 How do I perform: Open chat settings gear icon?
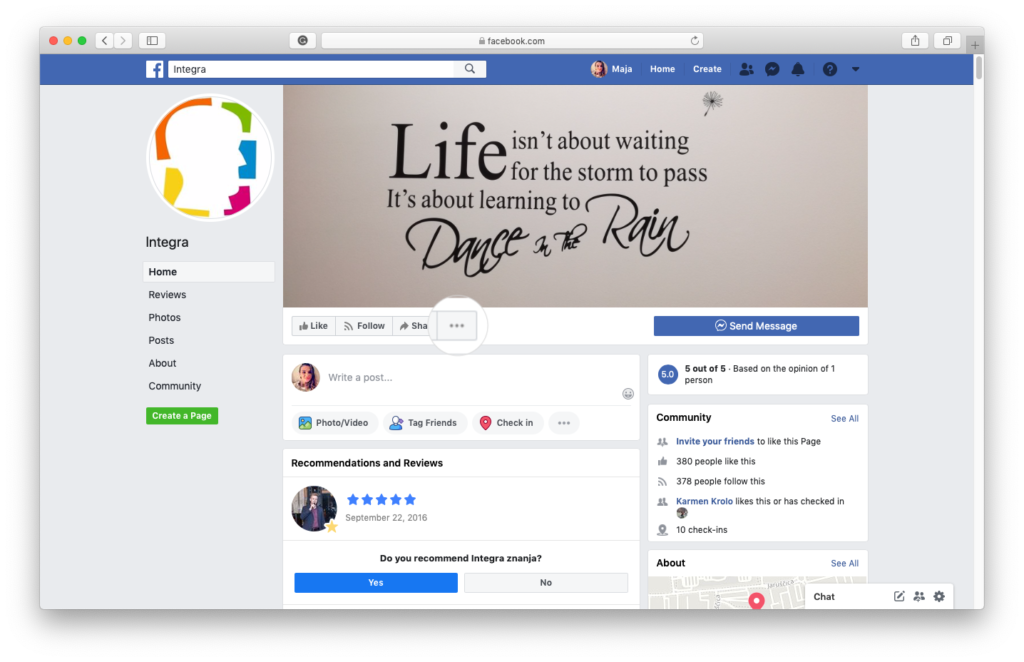point(938,597)
